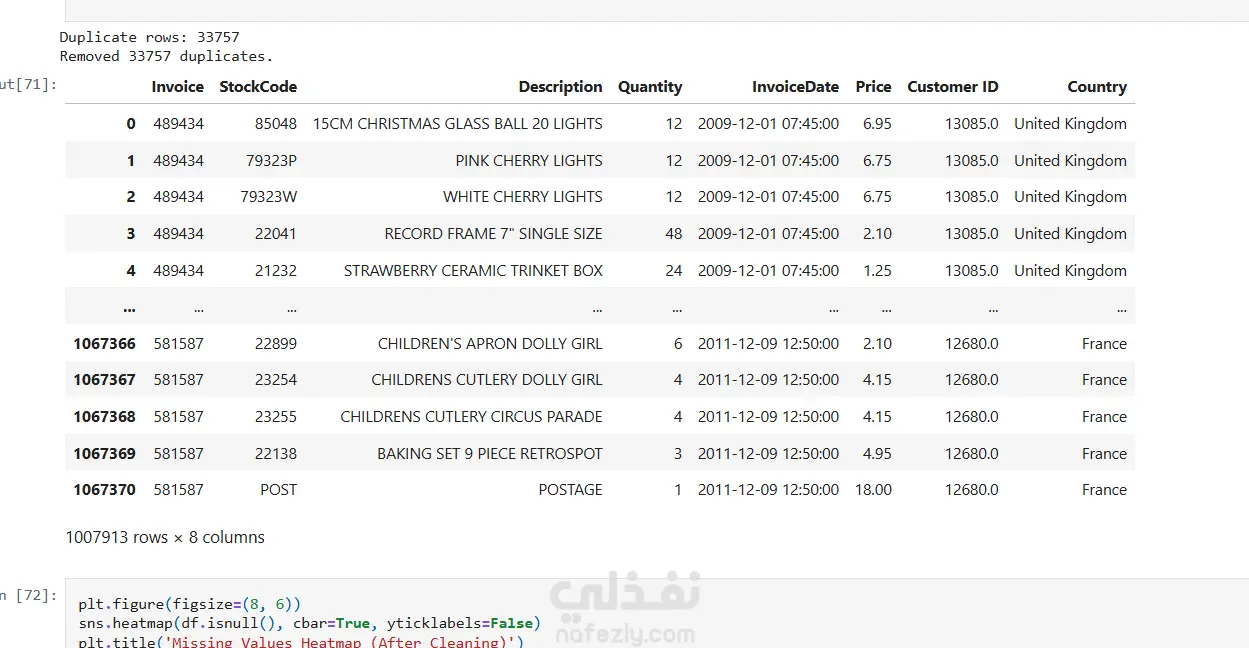Click stock code 79323W
1249x648 pixels.
[269, 197]
